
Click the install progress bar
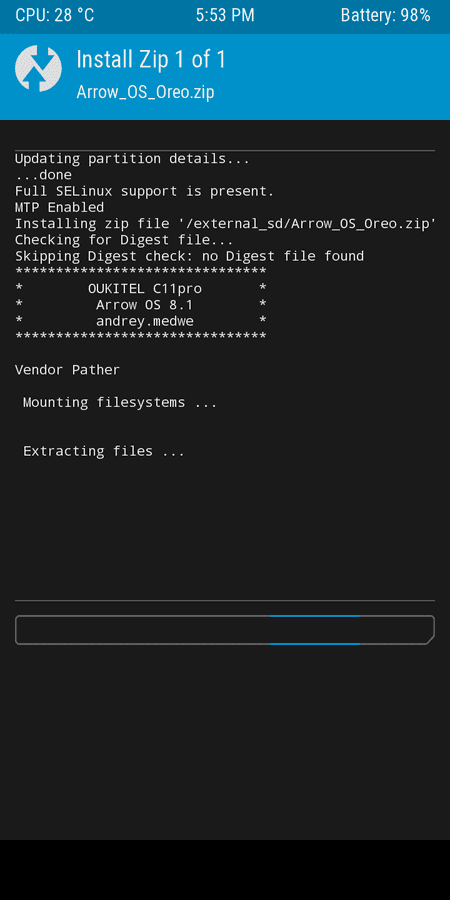click(225, 630)
